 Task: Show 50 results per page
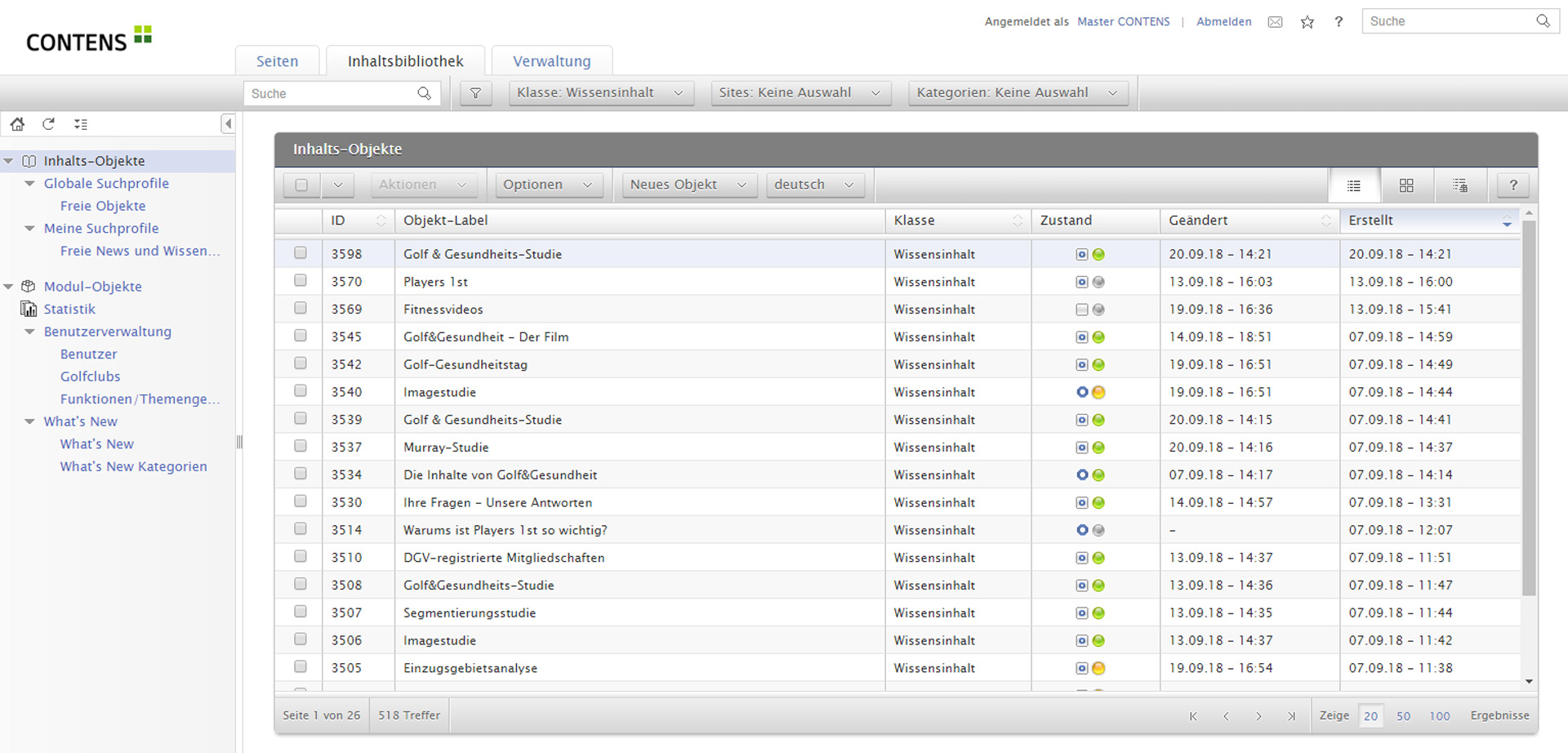coord(1403,716)
